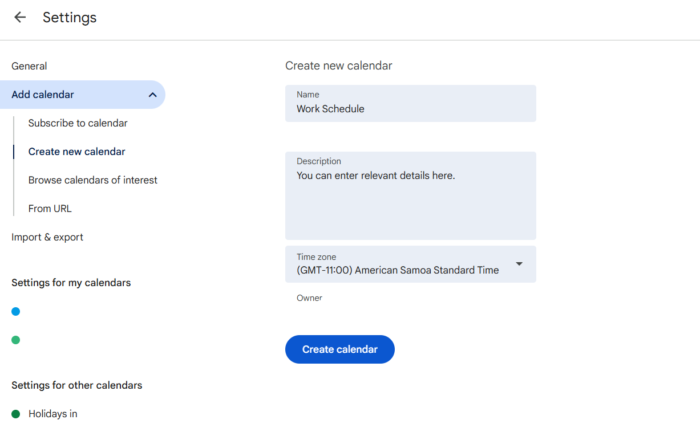Viewport: 700px width, 436px height.
Task: Click the blue calendar color dot
Action: click(x=15, y=312)
